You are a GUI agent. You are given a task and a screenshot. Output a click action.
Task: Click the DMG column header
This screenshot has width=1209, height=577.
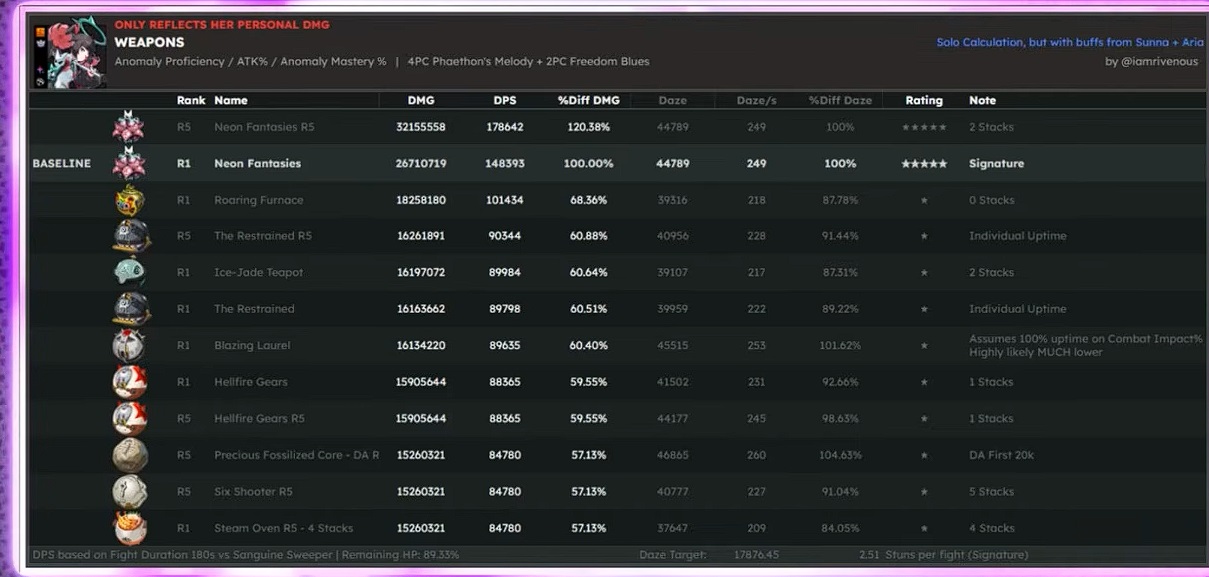421,100
